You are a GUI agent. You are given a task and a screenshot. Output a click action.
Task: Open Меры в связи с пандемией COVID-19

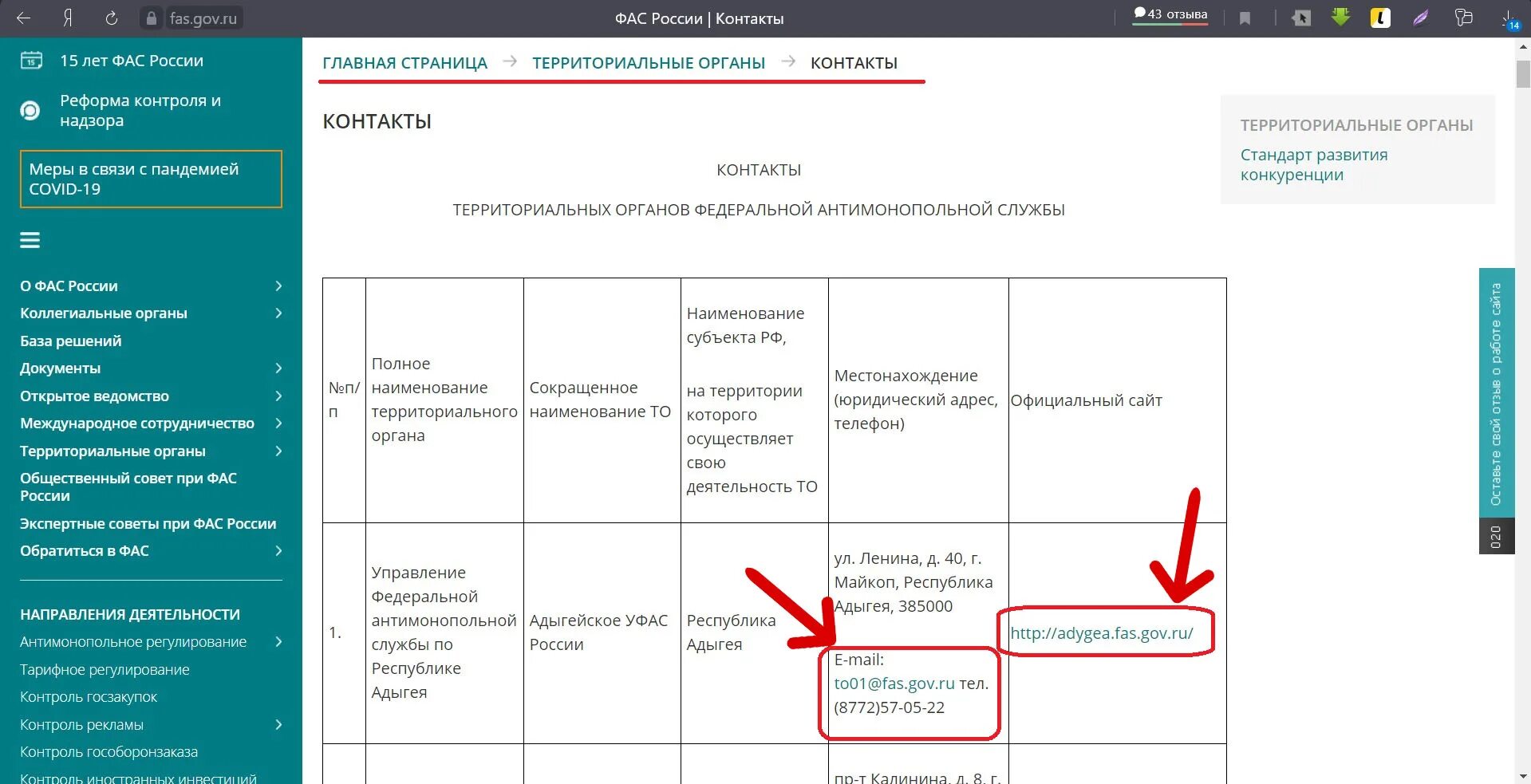point(151,179)
